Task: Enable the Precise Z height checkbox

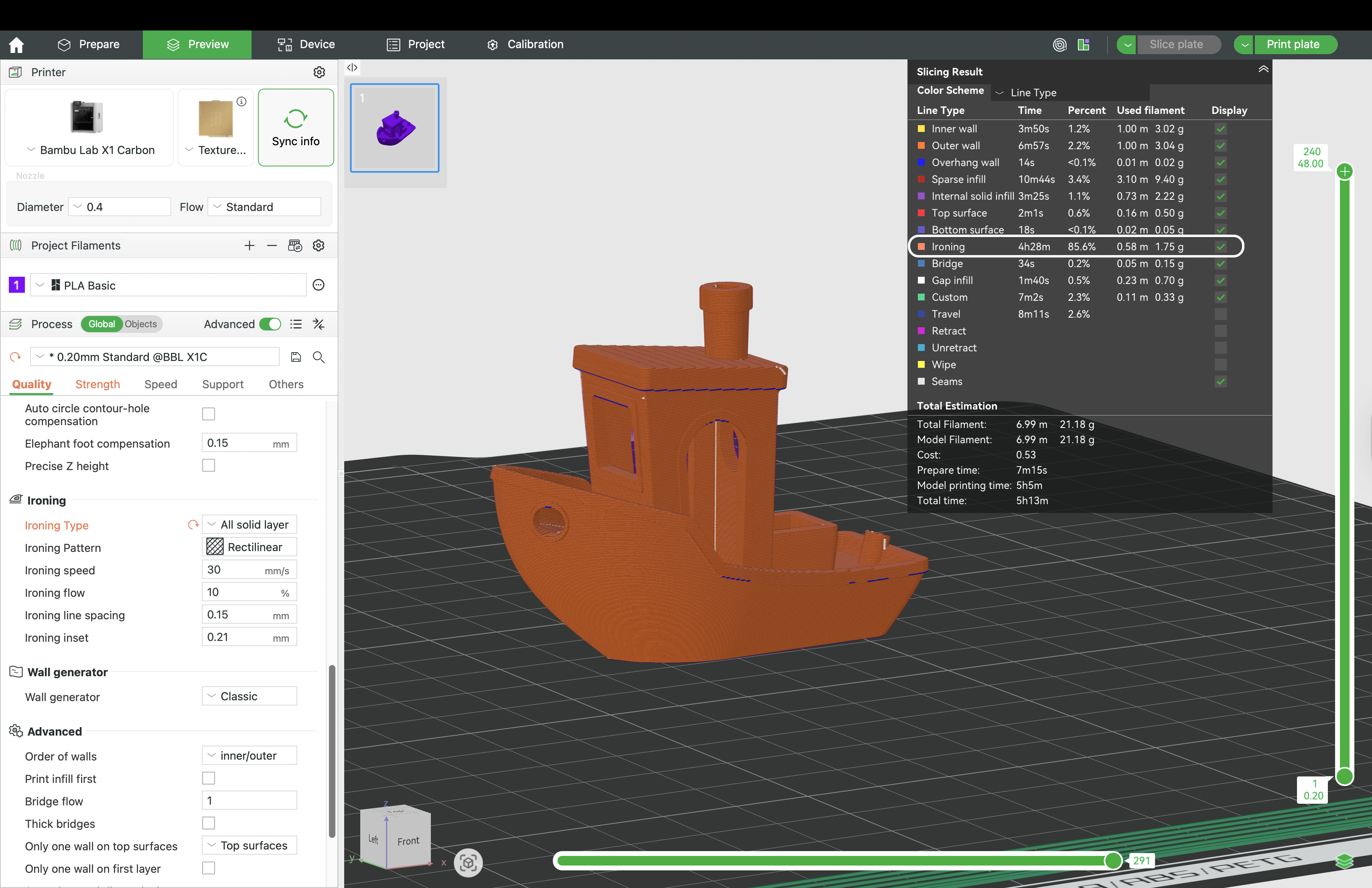Action: (209, 465)
